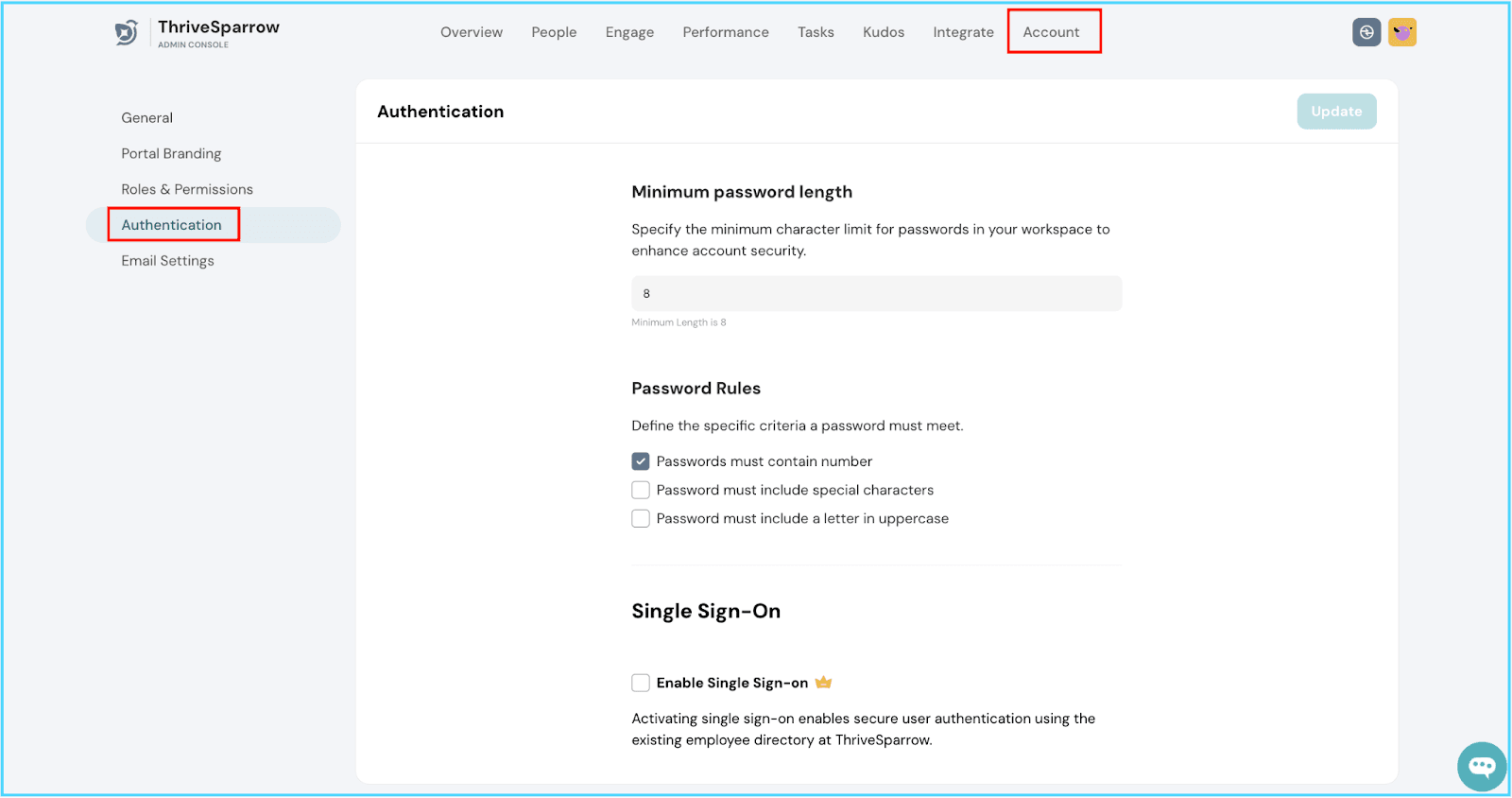Switch to the Engage tab
Screen dimensions: 1512x798
click(x=629, y=32)
